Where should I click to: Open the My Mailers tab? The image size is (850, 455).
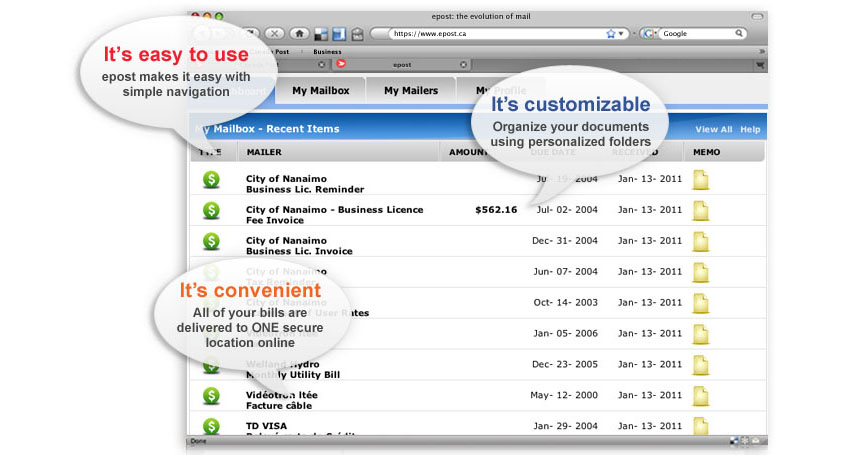[x=411, y=91]
